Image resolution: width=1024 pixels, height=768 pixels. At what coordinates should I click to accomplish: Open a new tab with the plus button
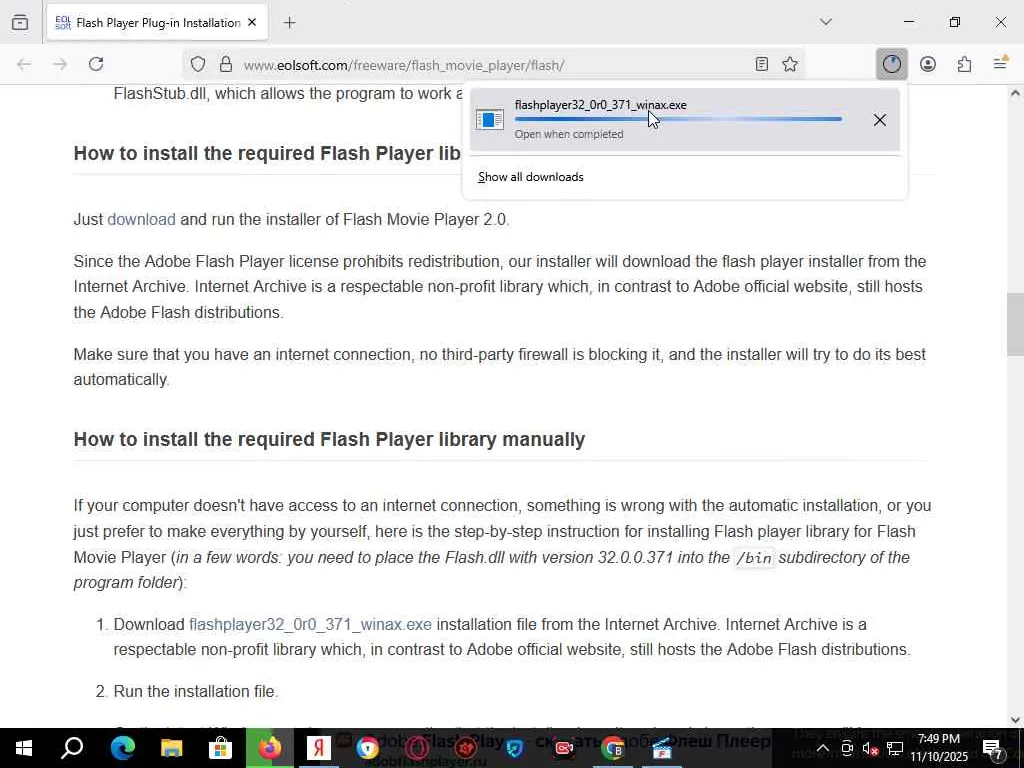pyautogui.click(x=289, y=22)
